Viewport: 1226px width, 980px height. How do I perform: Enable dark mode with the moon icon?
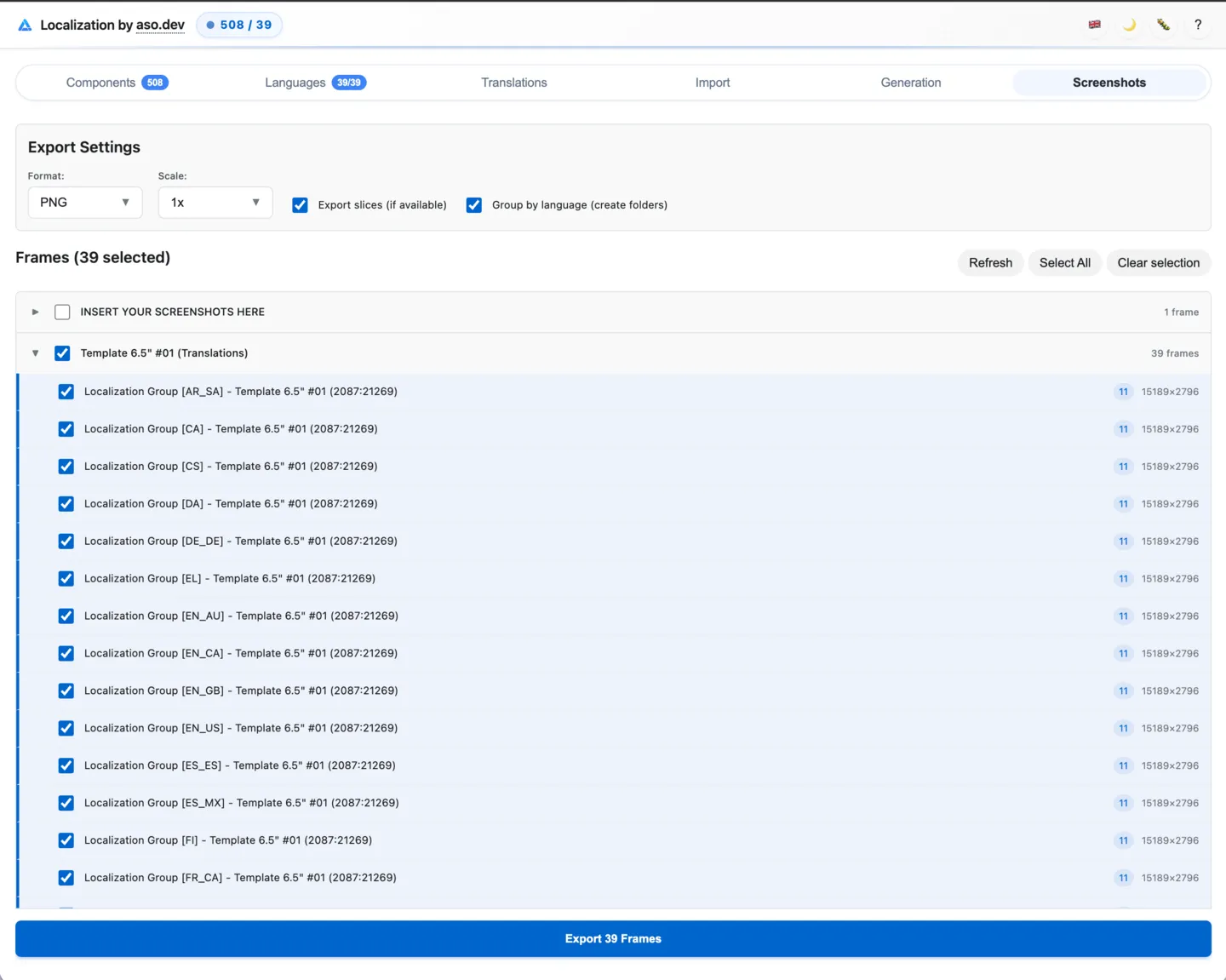(1129, 25)
